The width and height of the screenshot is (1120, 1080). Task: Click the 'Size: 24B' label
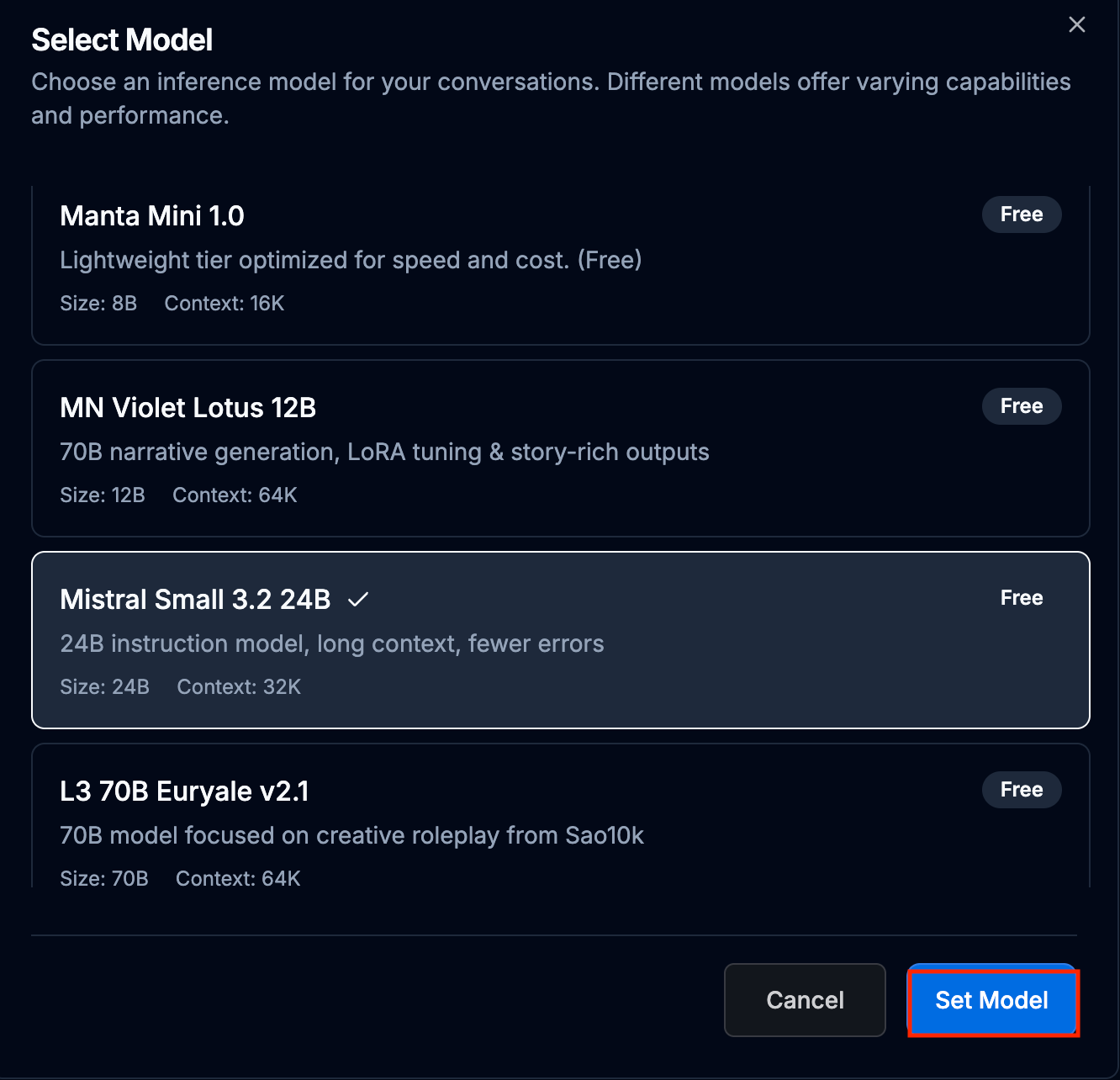(105, 687)
